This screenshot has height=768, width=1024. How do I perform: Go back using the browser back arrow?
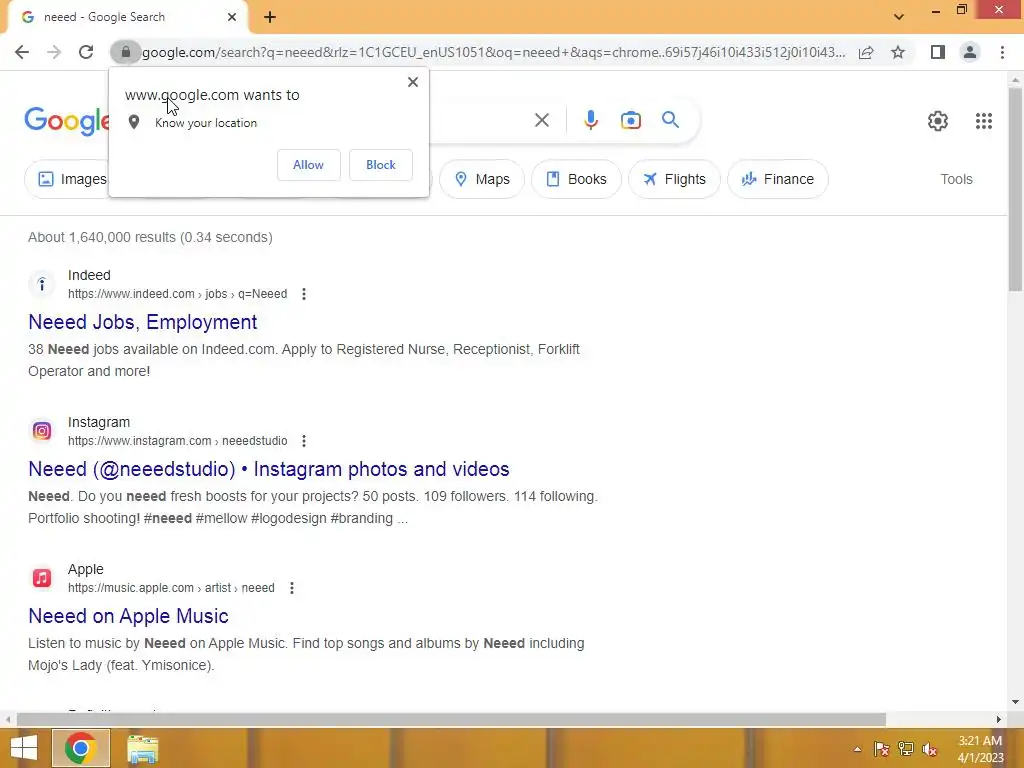click(22, 52)
